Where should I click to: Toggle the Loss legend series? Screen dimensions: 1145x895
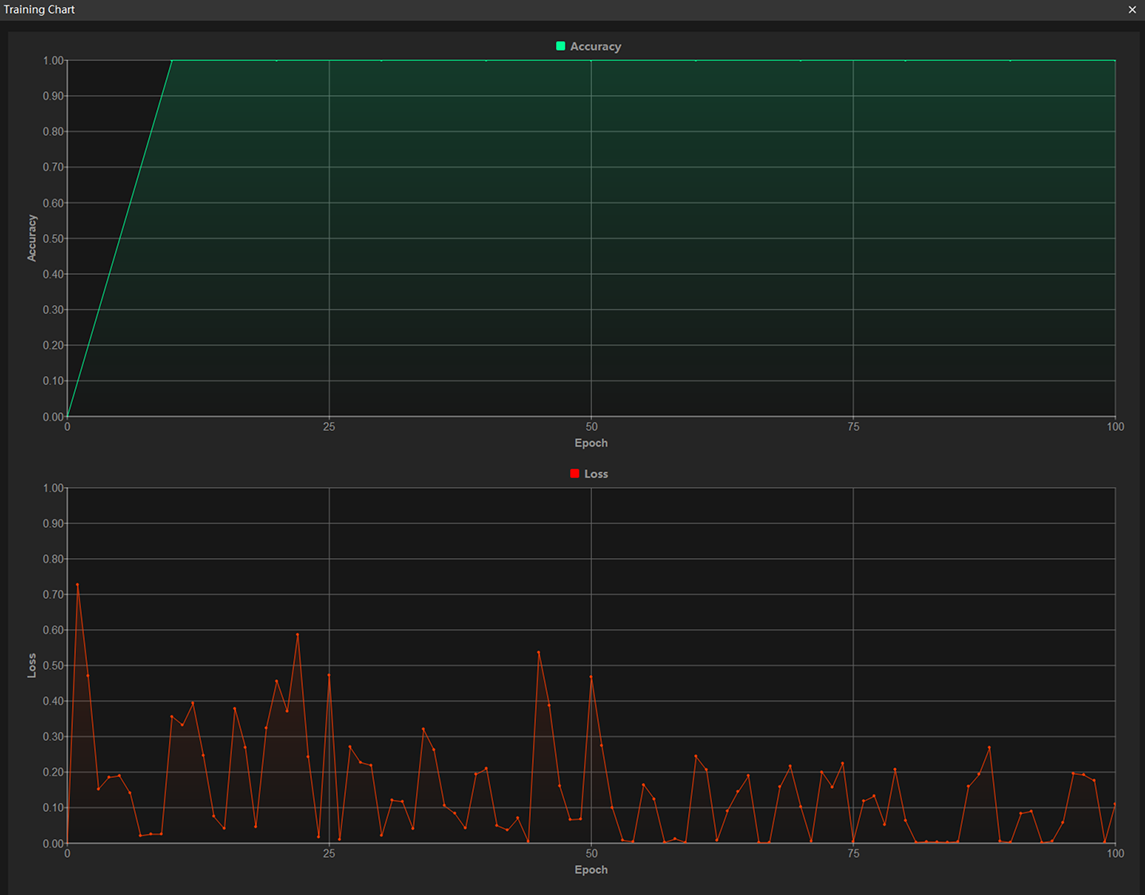point(589,474)
